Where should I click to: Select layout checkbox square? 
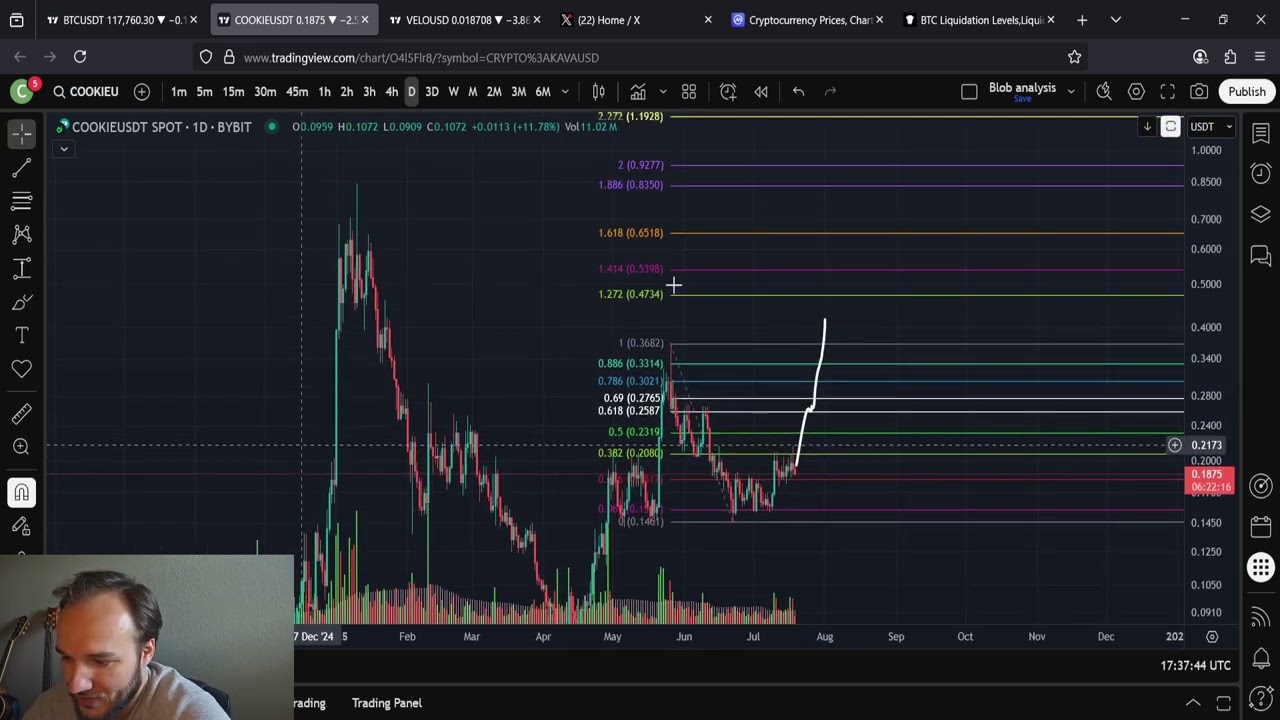969,92
